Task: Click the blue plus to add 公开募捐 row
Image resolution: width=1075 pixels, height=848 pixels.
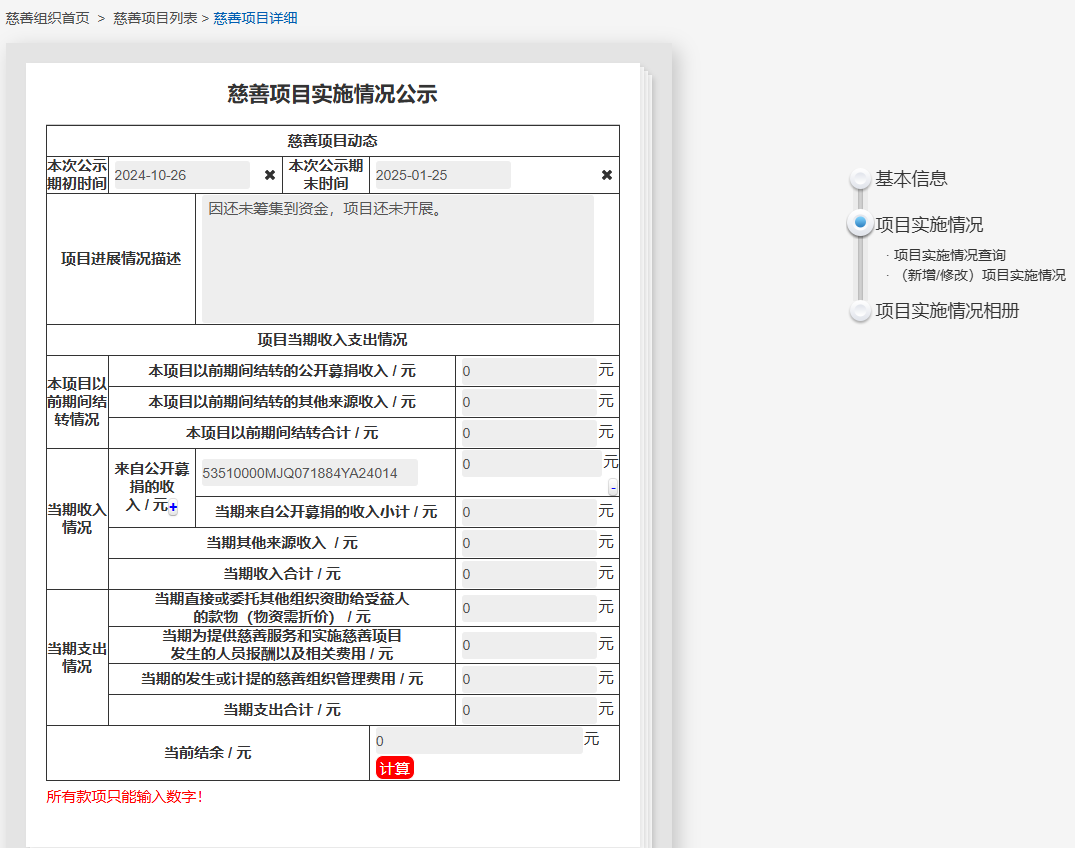Action: [173, 509]
